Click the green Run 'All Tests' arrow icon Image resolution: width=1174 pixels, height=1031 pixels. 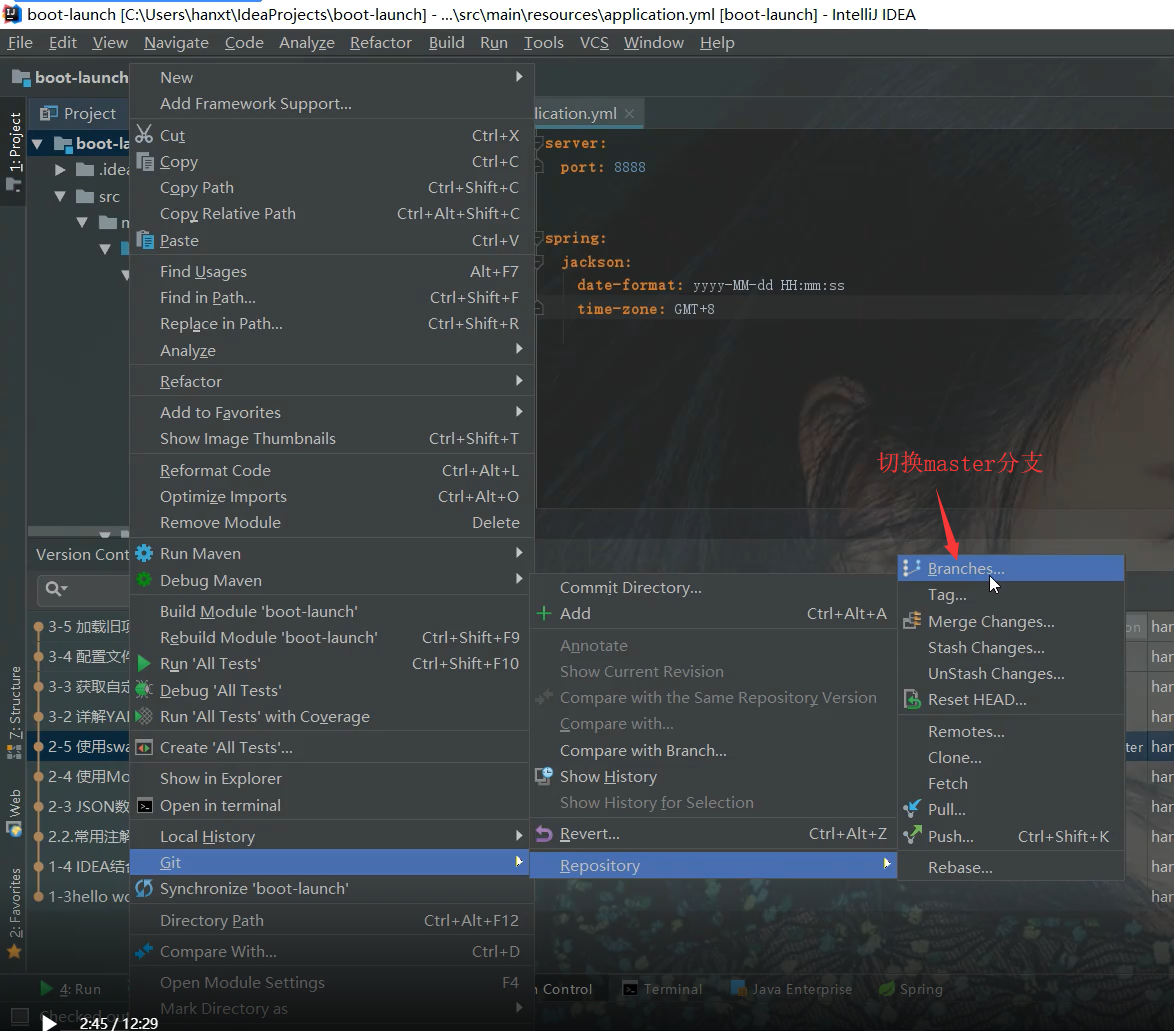coord(145,663)
